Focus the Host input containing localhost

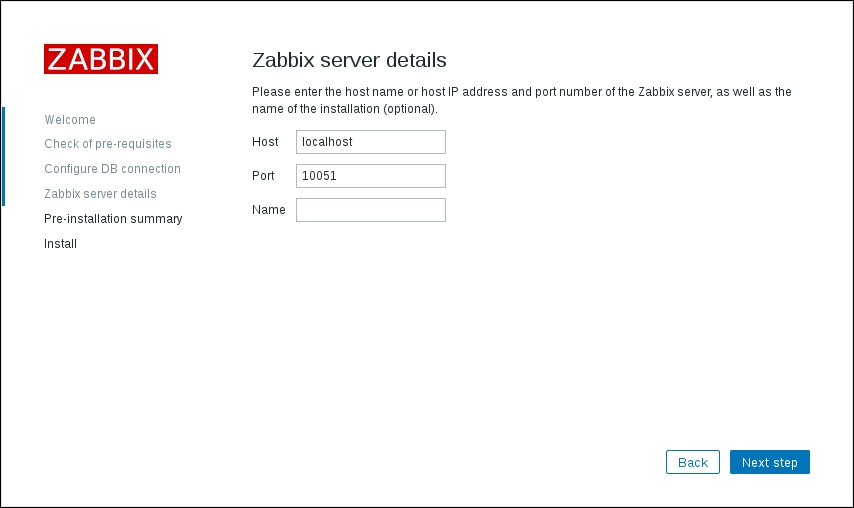(371, 142)
